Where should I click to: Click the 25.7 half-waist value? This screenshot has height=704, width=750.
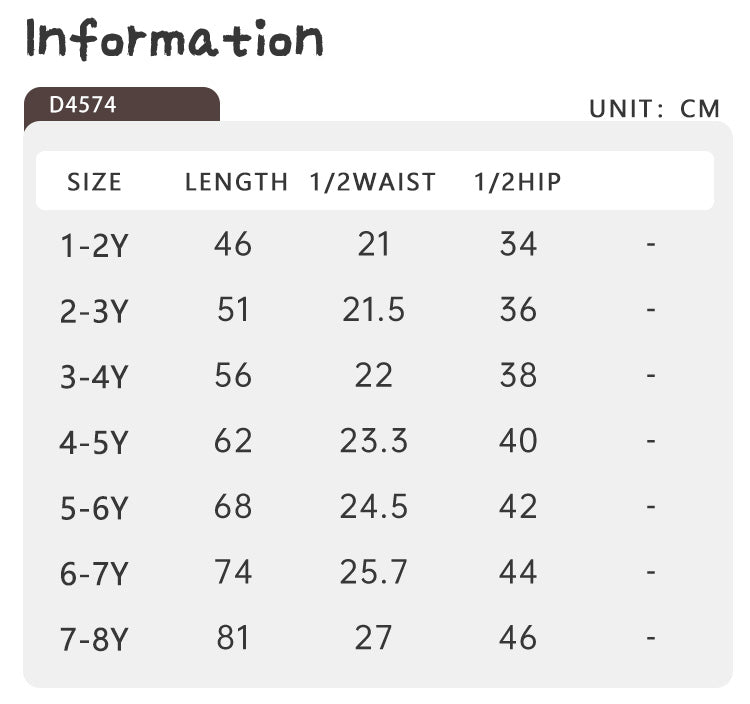coord(373,572)
